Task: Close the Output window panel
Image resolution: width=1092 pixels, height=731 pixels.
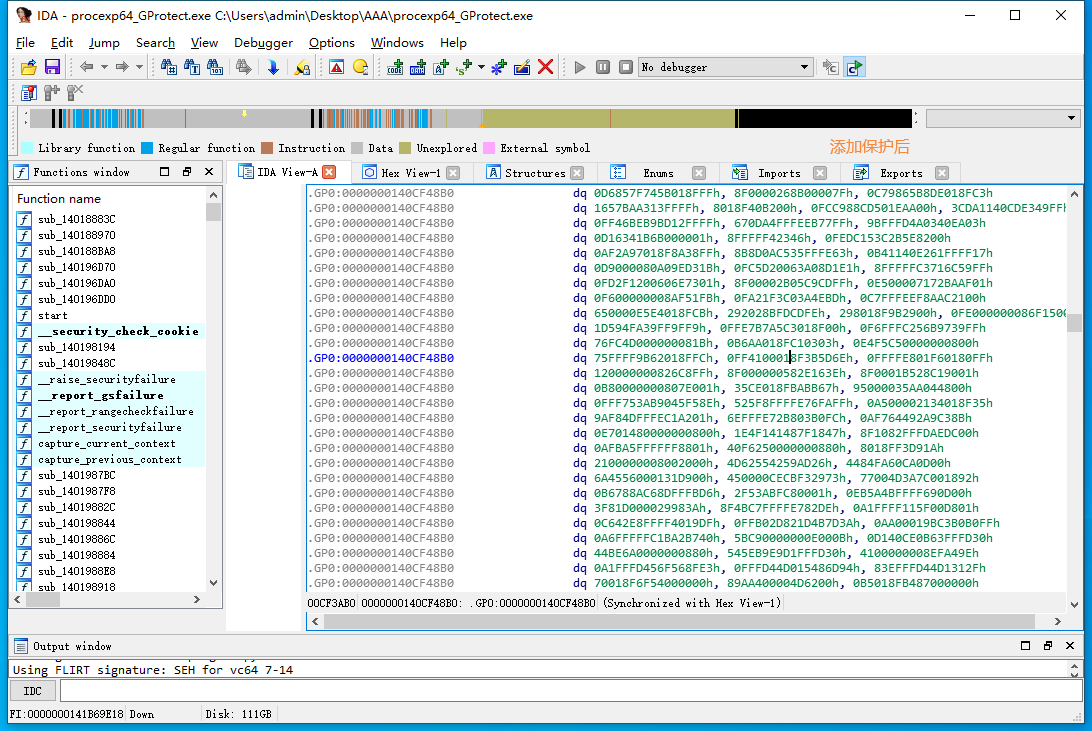Action: point(1070,645)
